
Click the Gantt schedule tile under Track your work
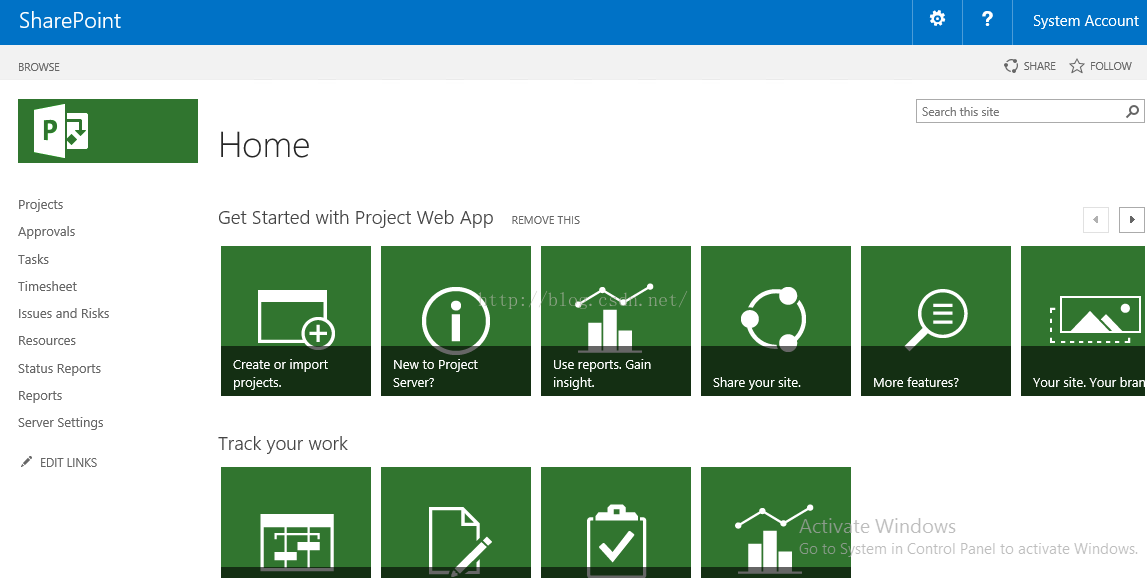click(296, 522)
